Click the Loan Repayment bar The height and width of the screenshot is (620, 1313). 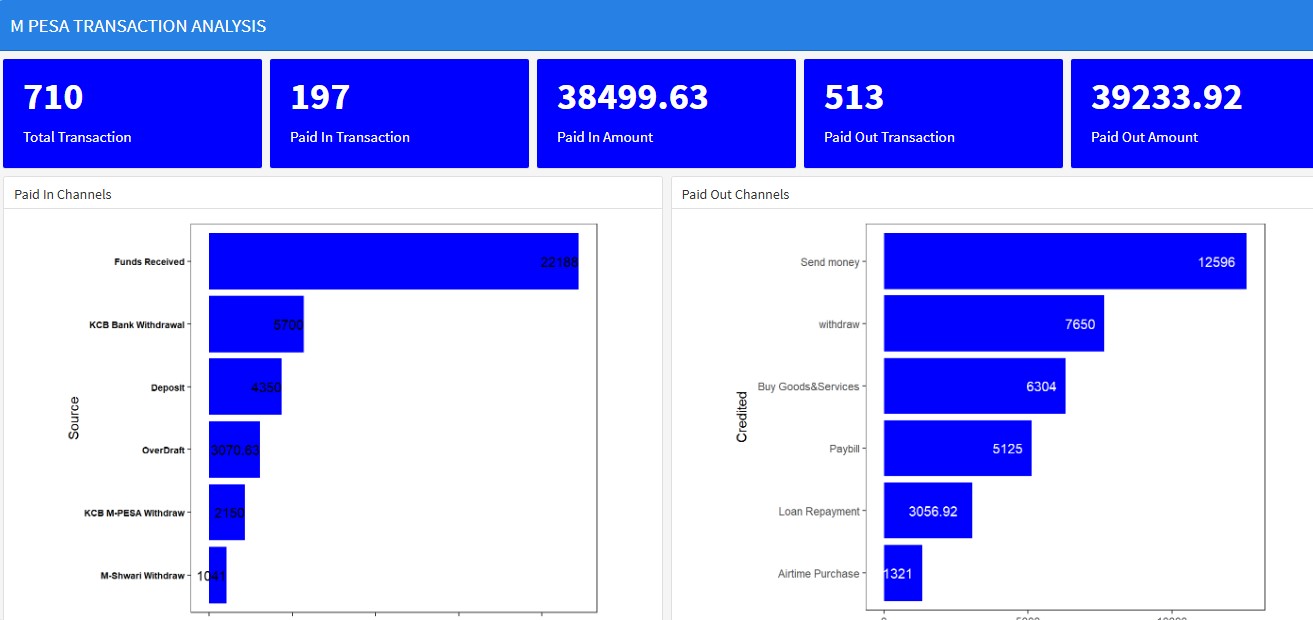pos(928,511)
